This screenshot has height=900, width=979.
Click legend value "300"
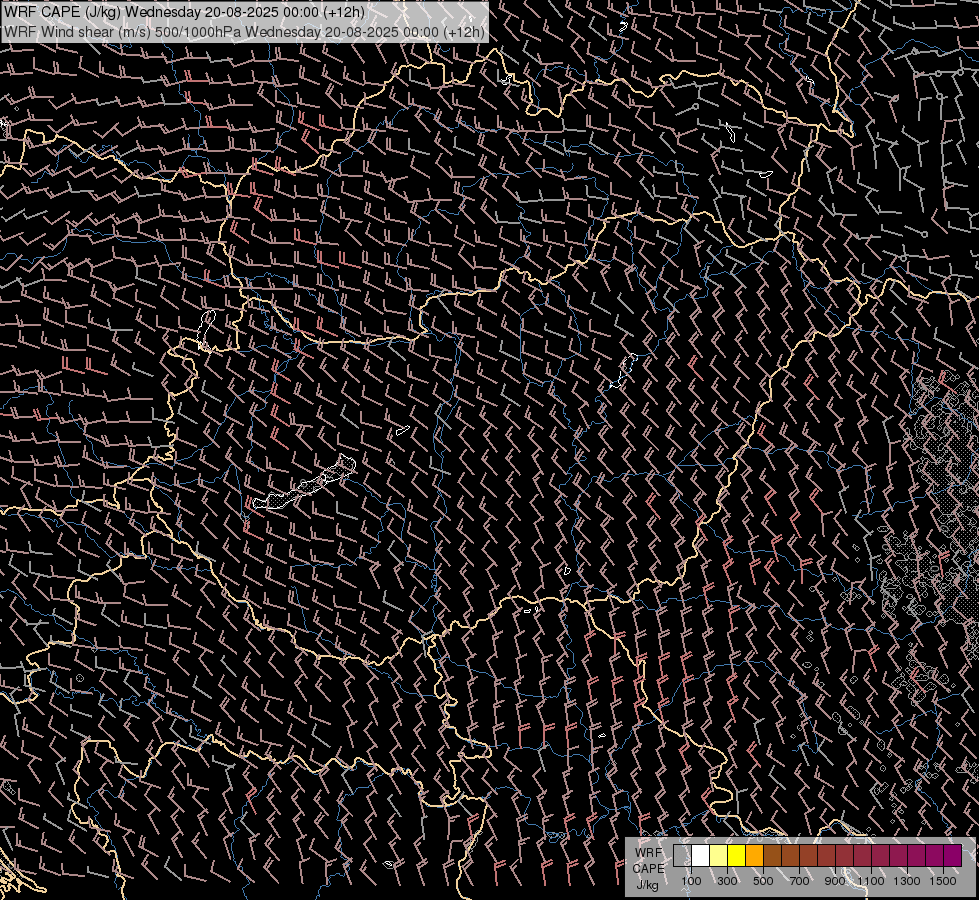pos(727,881)
